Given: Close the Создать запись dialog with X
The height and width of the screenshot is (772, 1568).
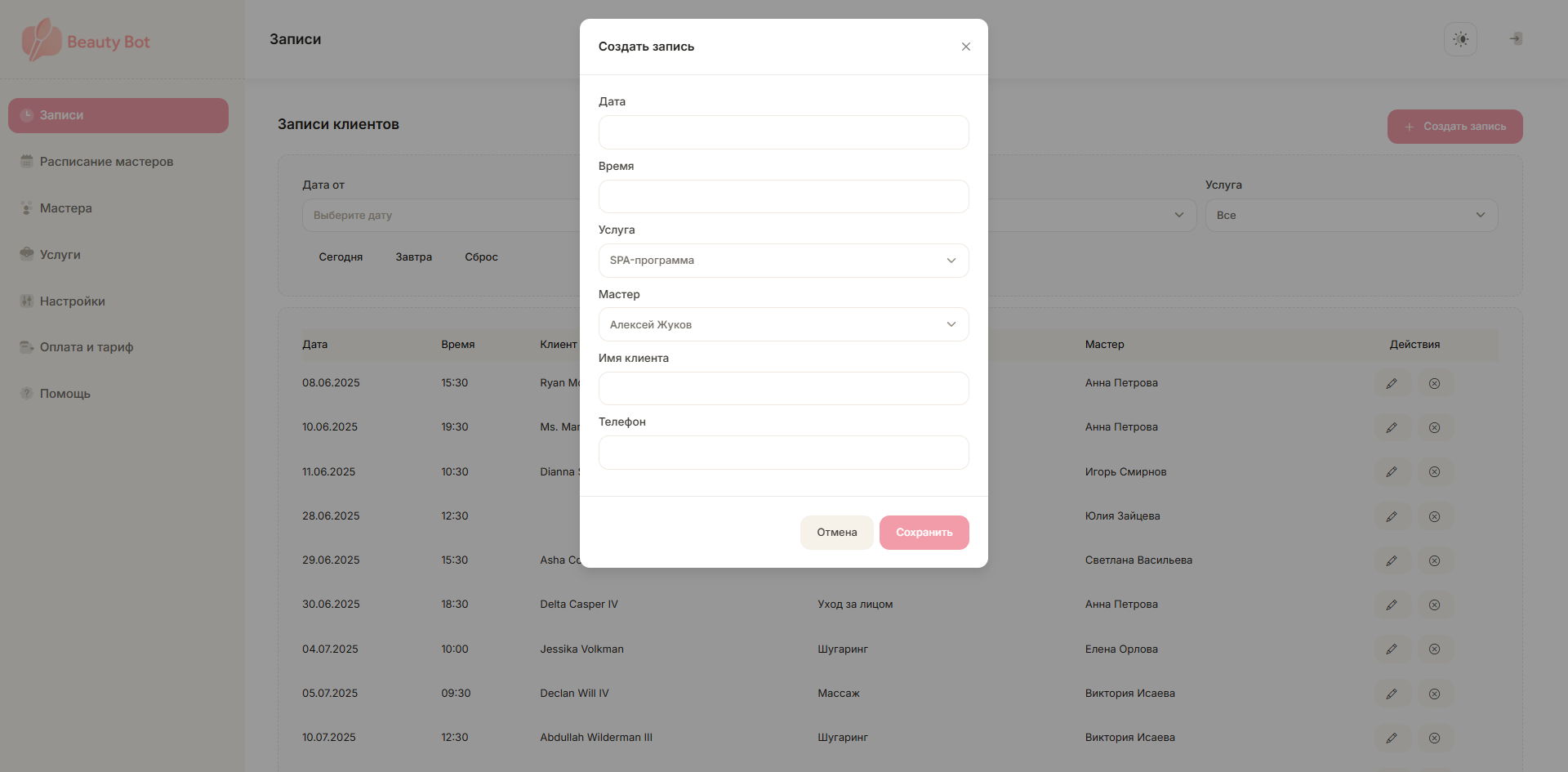Looking at the screenshot, I should coord(965,47).
